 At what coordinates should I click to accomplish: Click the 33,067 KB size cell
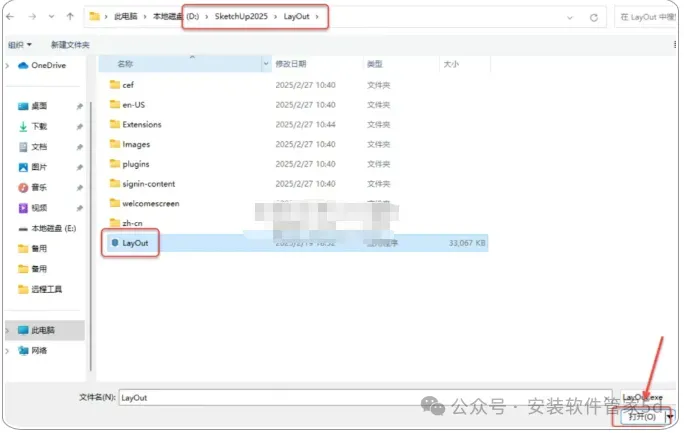pos(467,243)
